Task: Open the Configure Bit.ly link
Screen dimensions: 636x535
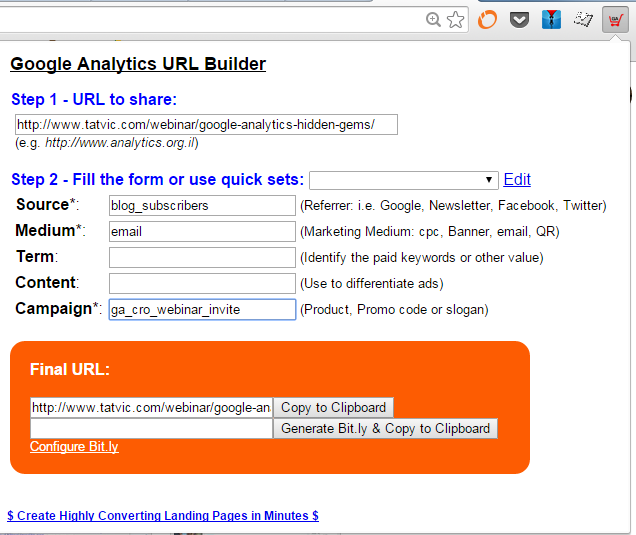Action: 74,447
